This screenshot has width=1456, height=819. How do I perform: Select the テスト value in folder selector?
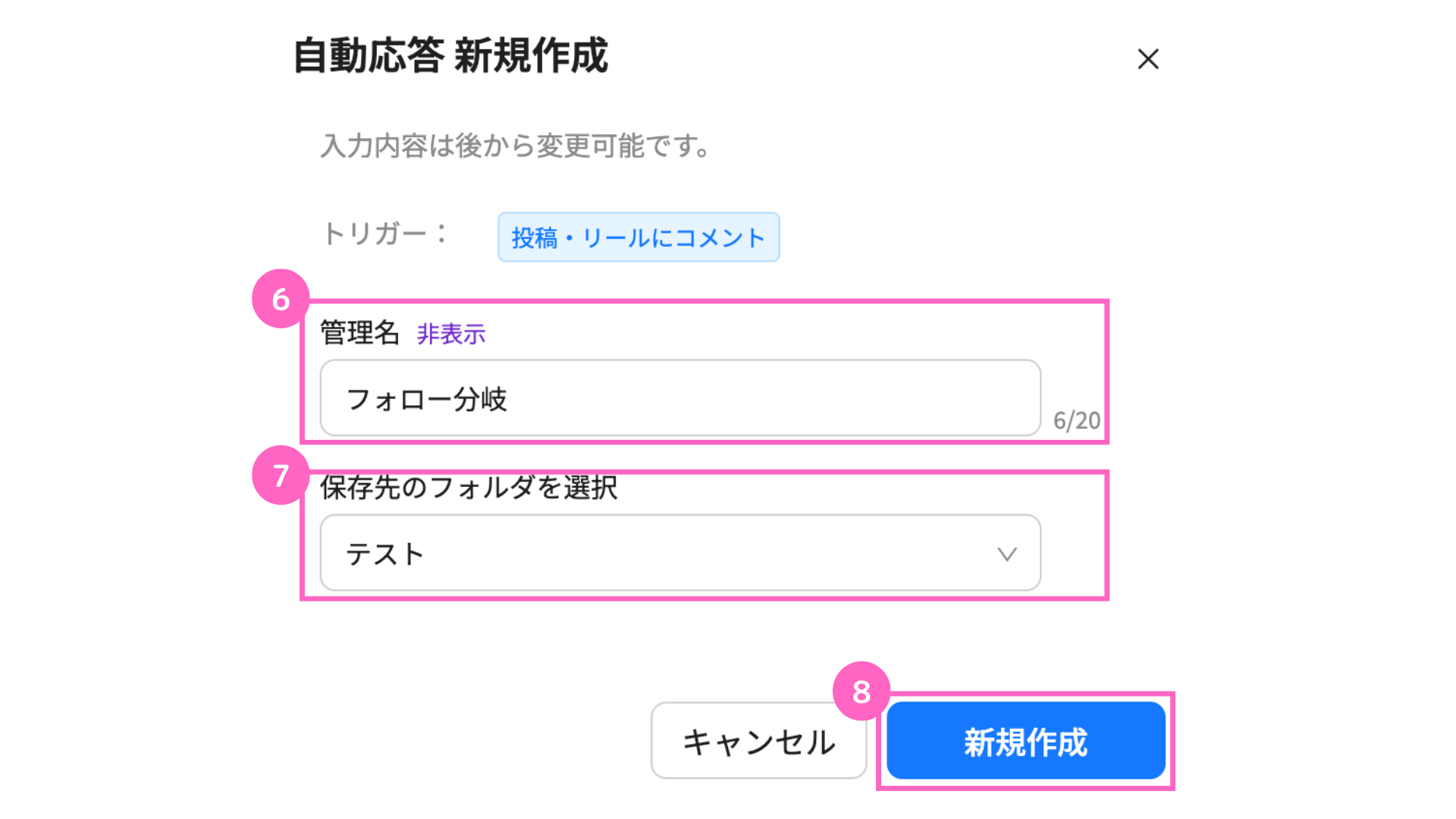point(384,554)
